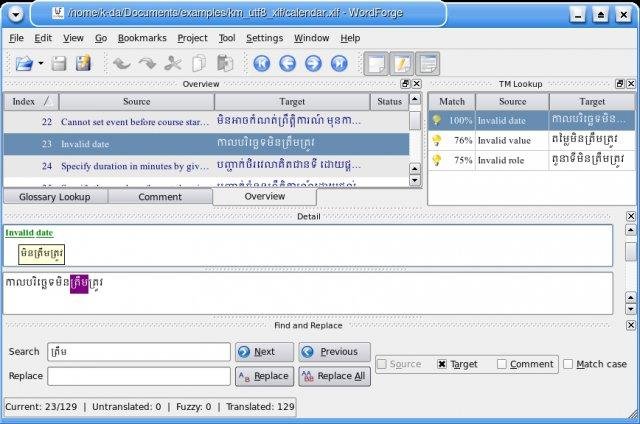Image resolution: width=640 pixels, height=424 pixels.
Task: Open the Bookmarks menu
Action: [x=142, y=38]
